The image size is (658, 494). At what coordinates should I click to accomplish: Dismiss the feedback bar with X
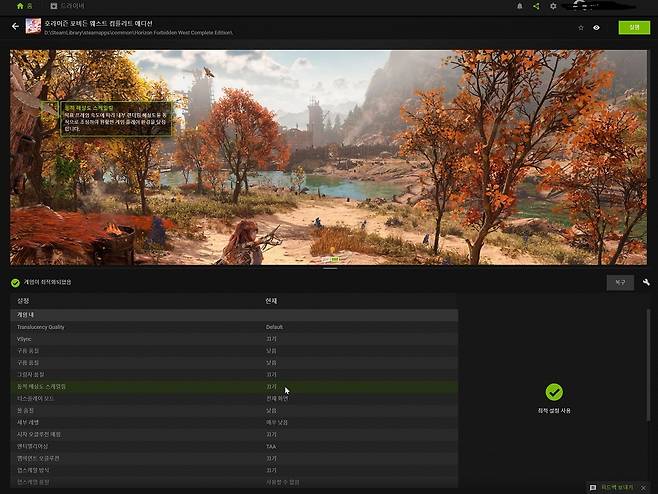click(x=643, y=488)
